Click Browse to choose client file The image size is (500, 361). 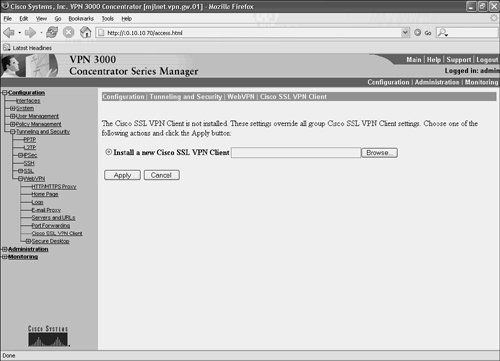coord(379,153)
